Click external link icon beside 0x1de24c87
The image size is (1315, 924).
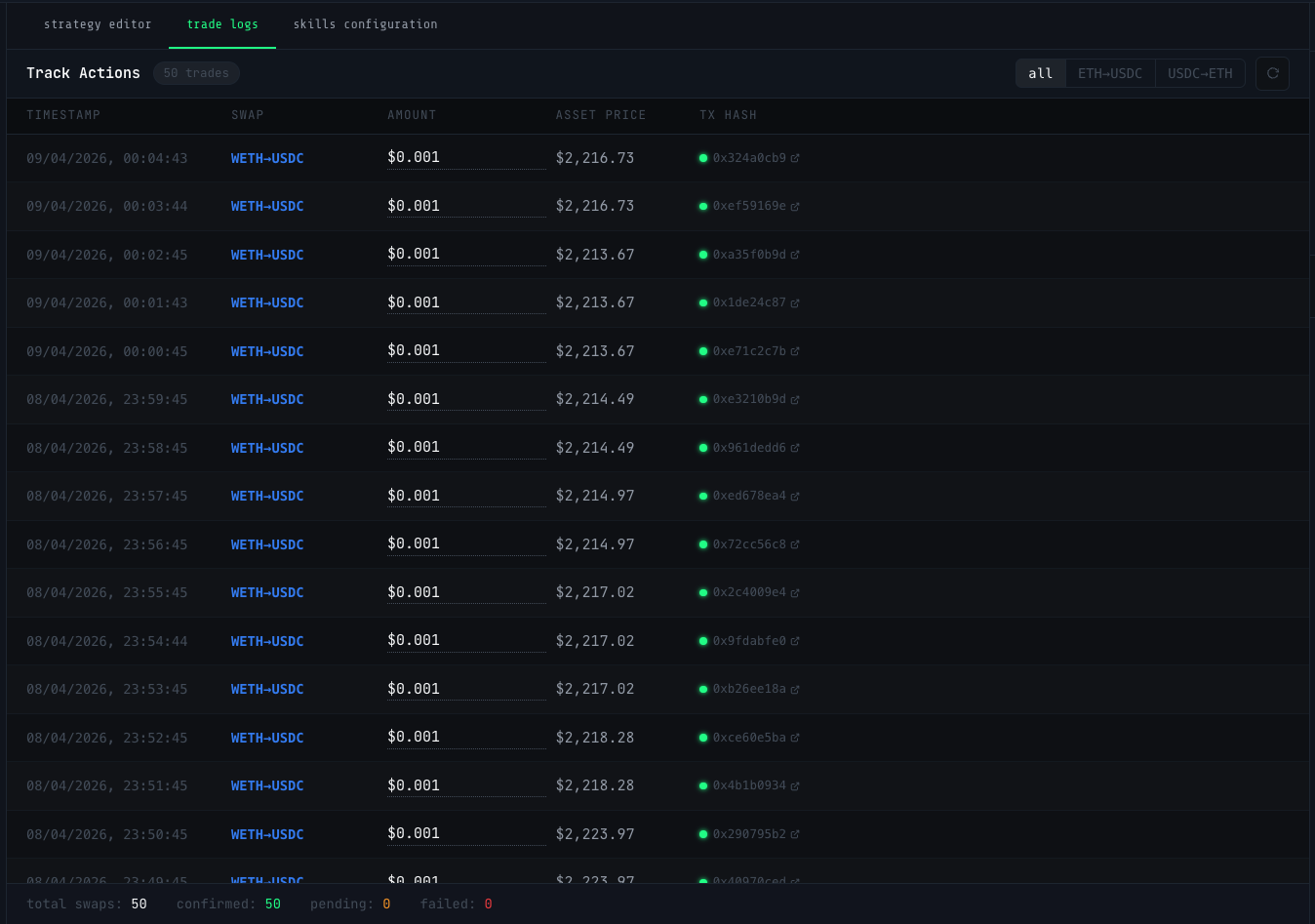click(795, 303)
